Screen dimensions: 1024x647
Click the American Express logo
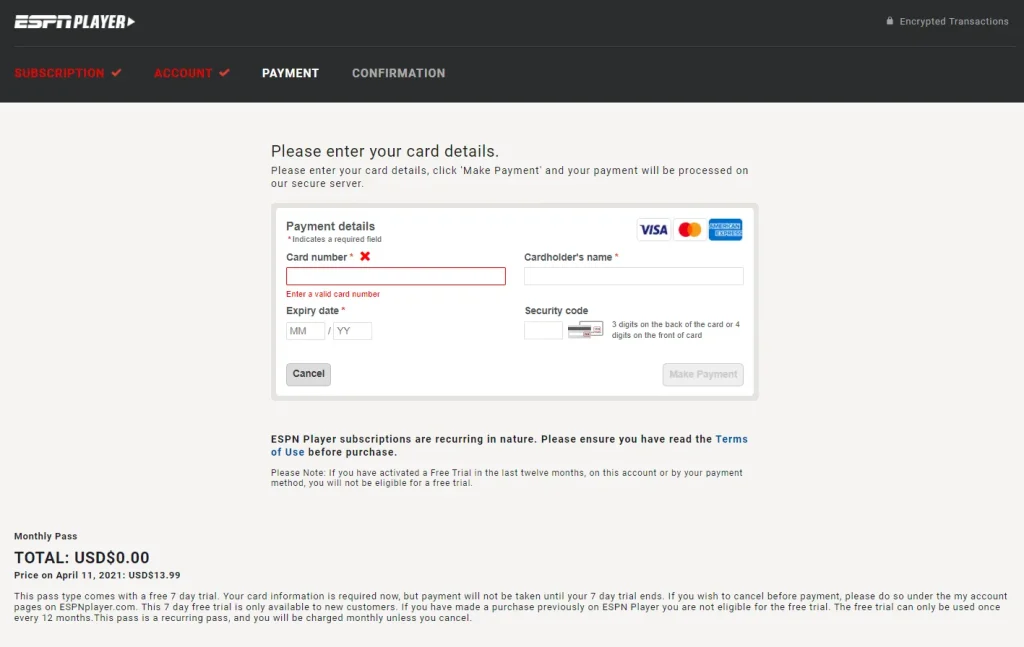pyautogui.click(x=726, y=230)
